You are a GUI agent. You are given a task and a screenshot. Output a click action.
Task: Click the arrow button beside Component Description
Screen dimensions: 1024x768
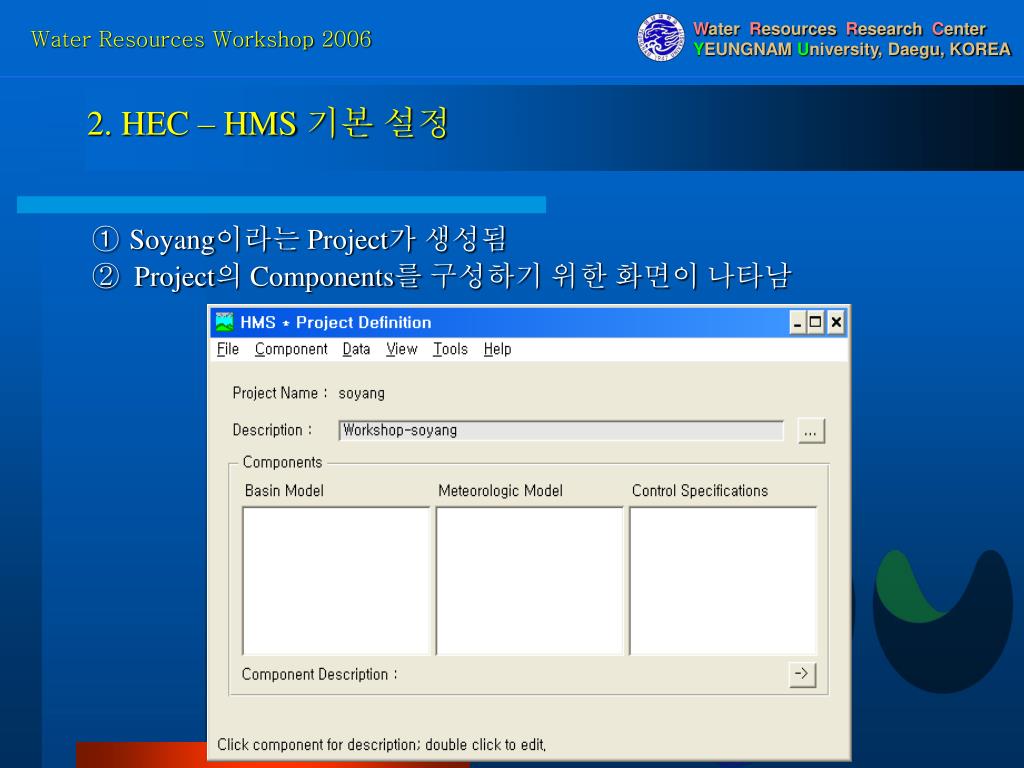(802, 674)
